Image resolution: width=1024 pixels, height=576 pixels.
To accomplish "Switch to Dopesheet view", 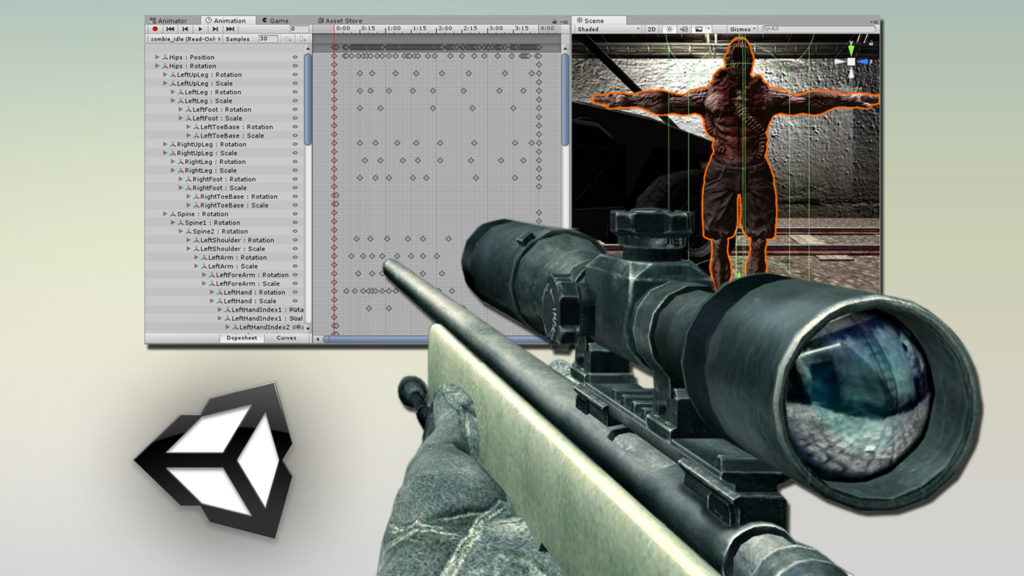I will point(242,338).
